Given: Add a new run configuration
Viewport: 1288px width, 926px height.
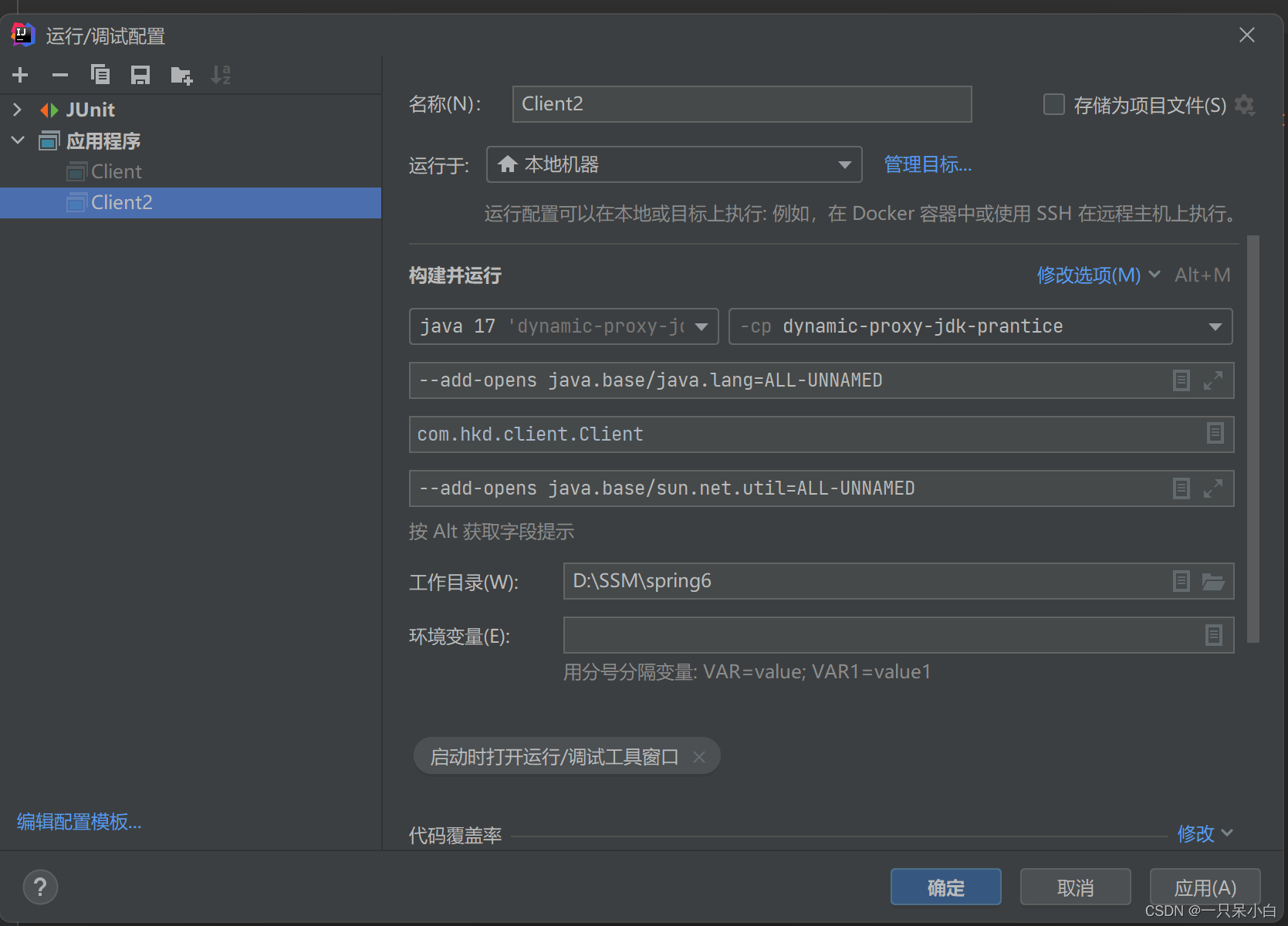Looking at the screenshot, I should point(21,75).
